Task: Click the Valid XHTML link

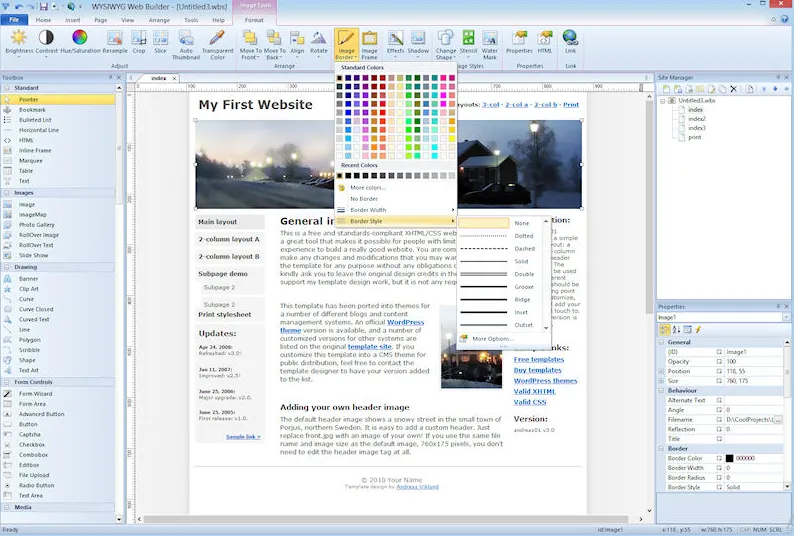Action: click(x=534, y=391)
